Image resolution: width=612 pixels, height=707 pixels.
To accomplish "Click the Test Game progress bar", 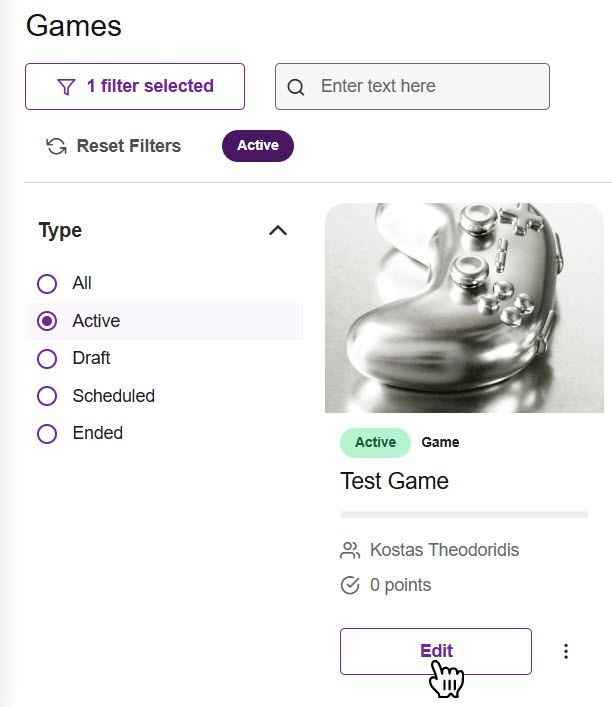I will [464, 514].
